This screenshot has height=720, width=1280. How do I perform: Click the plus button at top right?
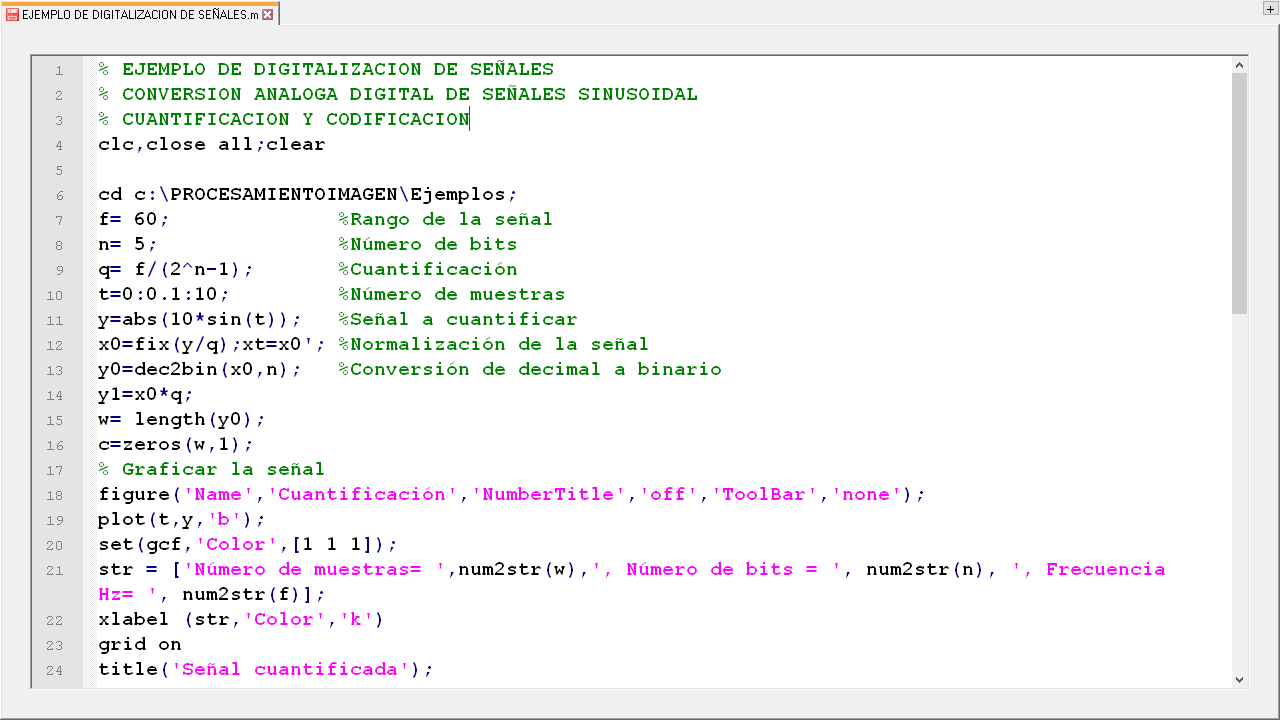(x=1270, y=9)
